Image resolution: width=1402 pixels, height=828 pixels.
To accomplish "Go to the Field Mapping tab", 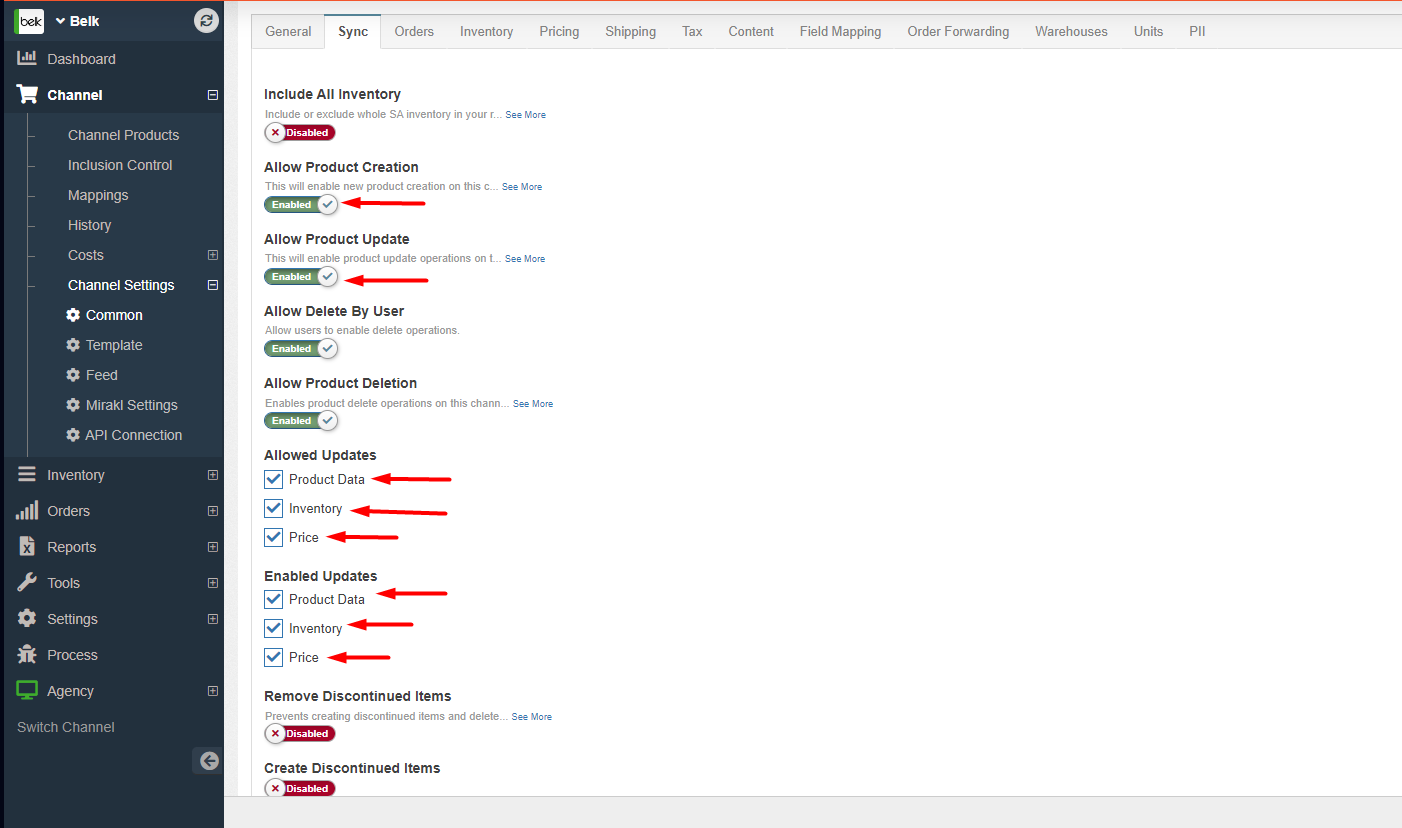I will (x=841, y=32).
